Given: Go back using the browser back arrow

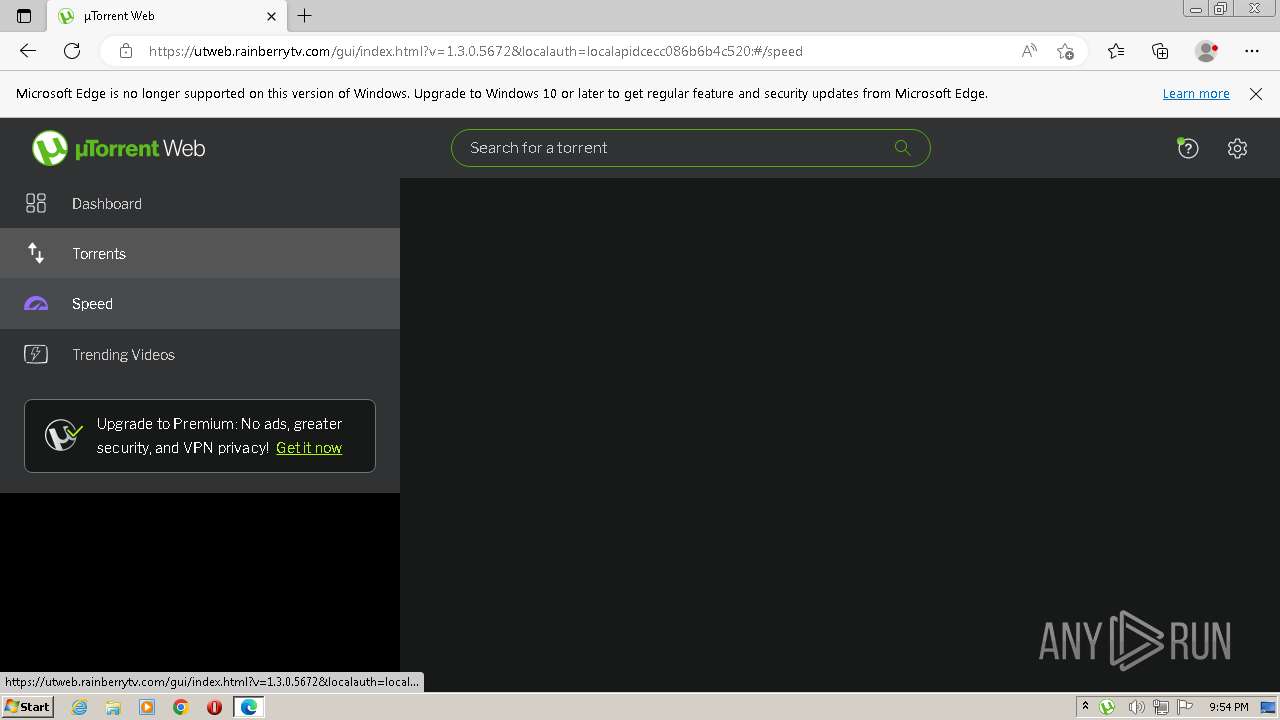Looking at the screenshot, I should pyautogui.click(x=28, y=51).
